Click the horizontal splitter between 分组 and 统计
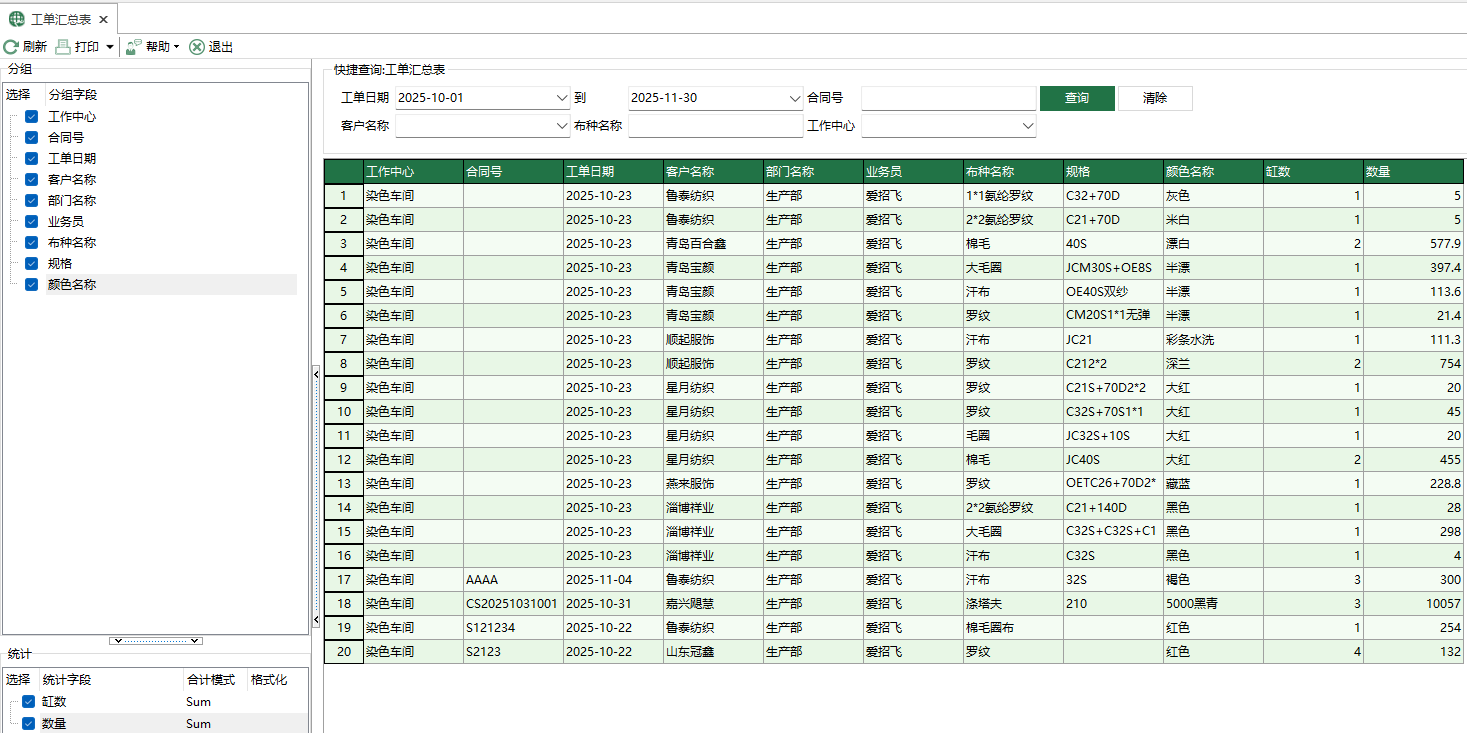The height and width of the screenshot is (733, 1467). pyautogui.click(x=156, y=640)
